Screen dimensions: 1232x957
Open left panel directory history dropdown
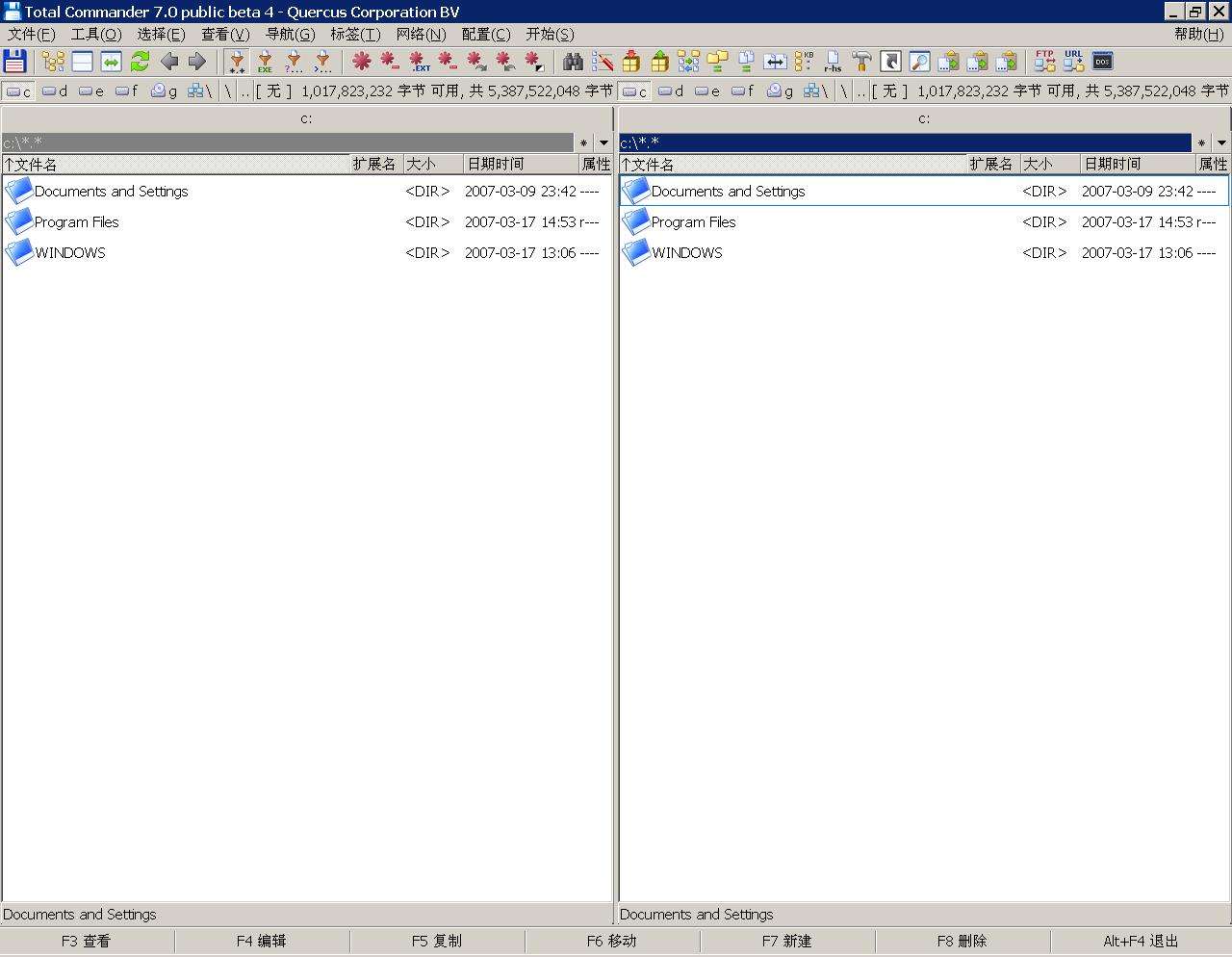[604, 142]
